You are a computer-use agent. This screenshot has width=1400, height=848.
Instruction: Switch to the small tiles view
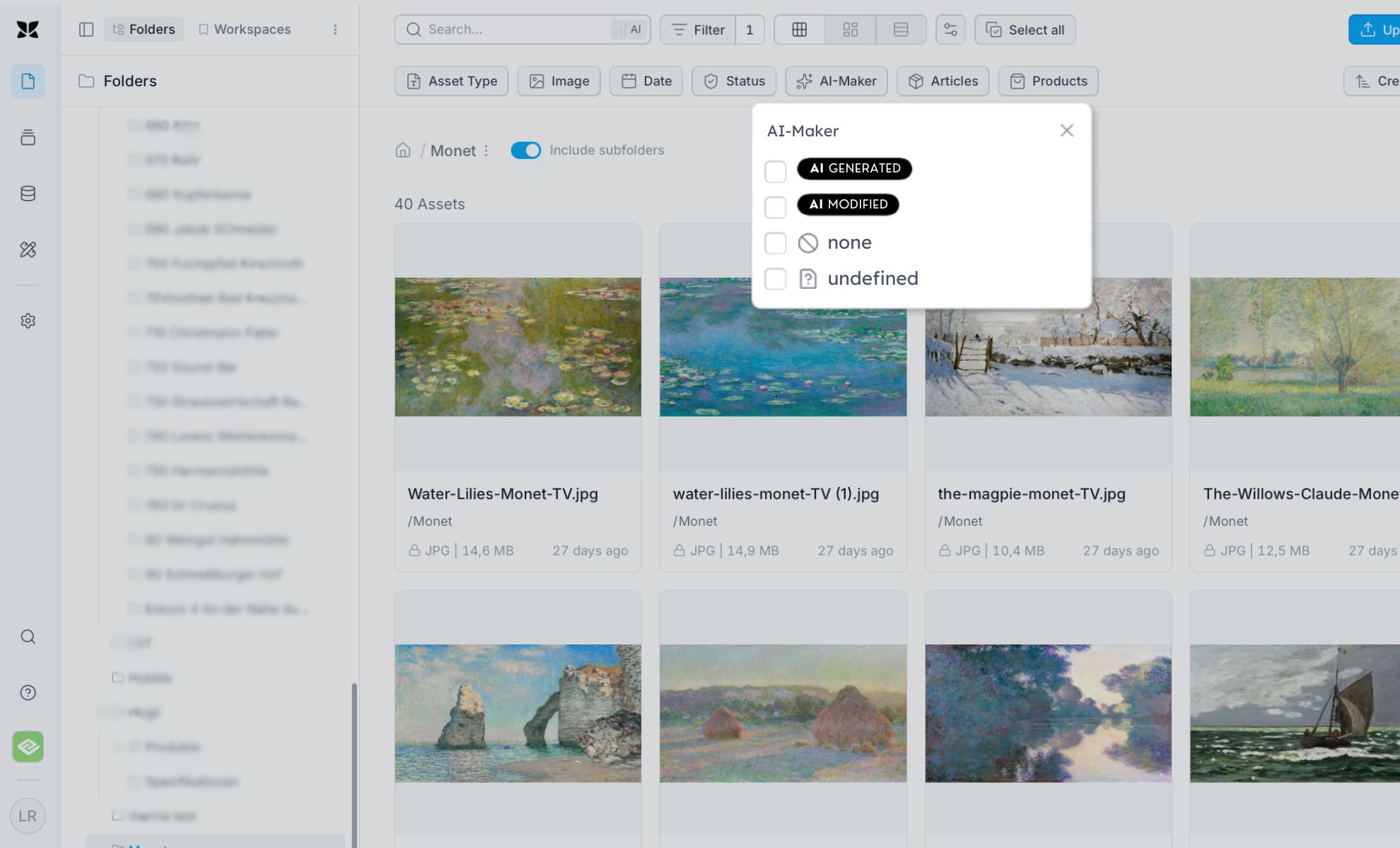851,30
